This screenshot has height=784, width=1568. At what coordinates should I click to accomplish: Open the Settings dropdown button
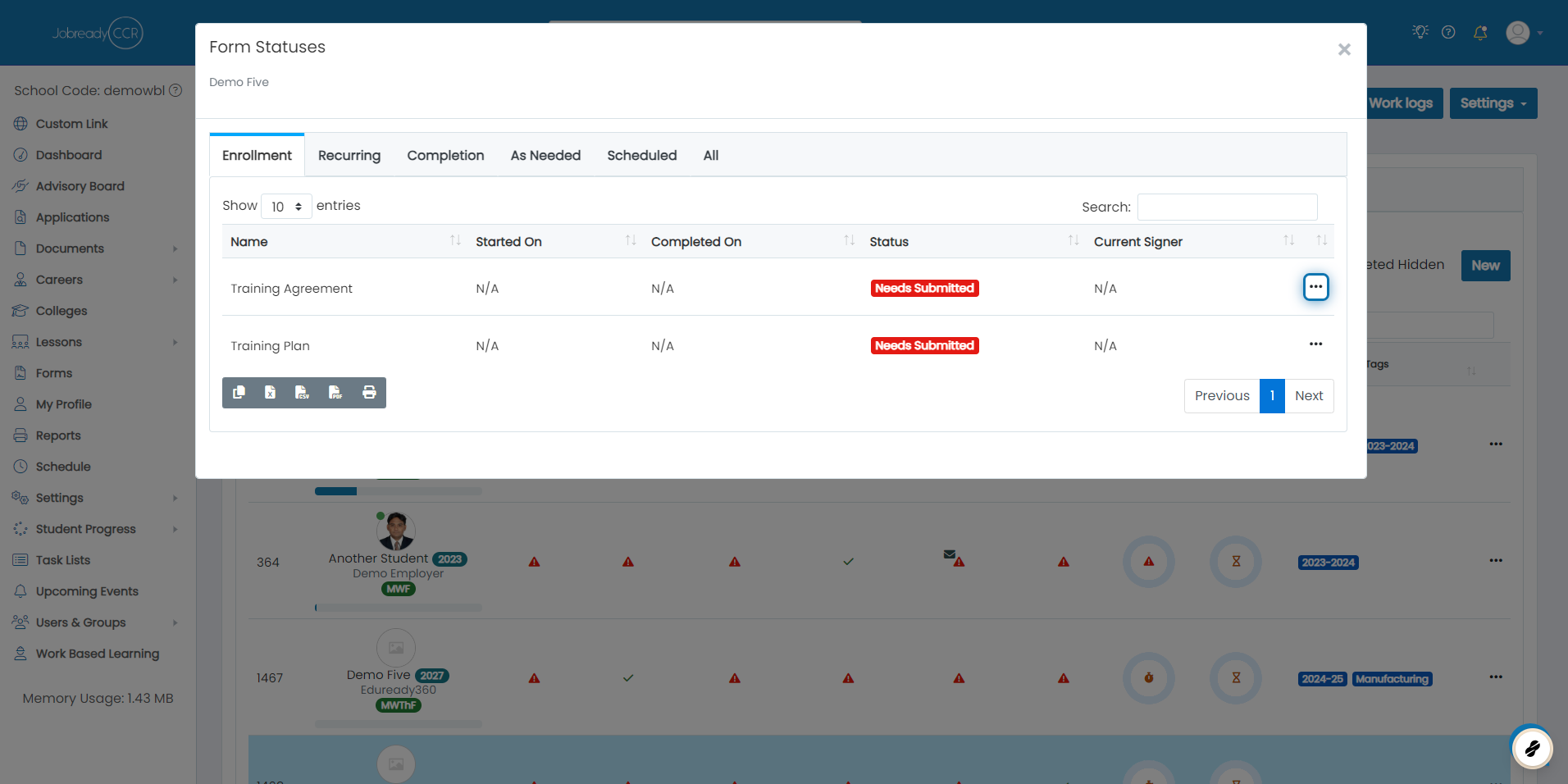click(x=1493, y=103)
